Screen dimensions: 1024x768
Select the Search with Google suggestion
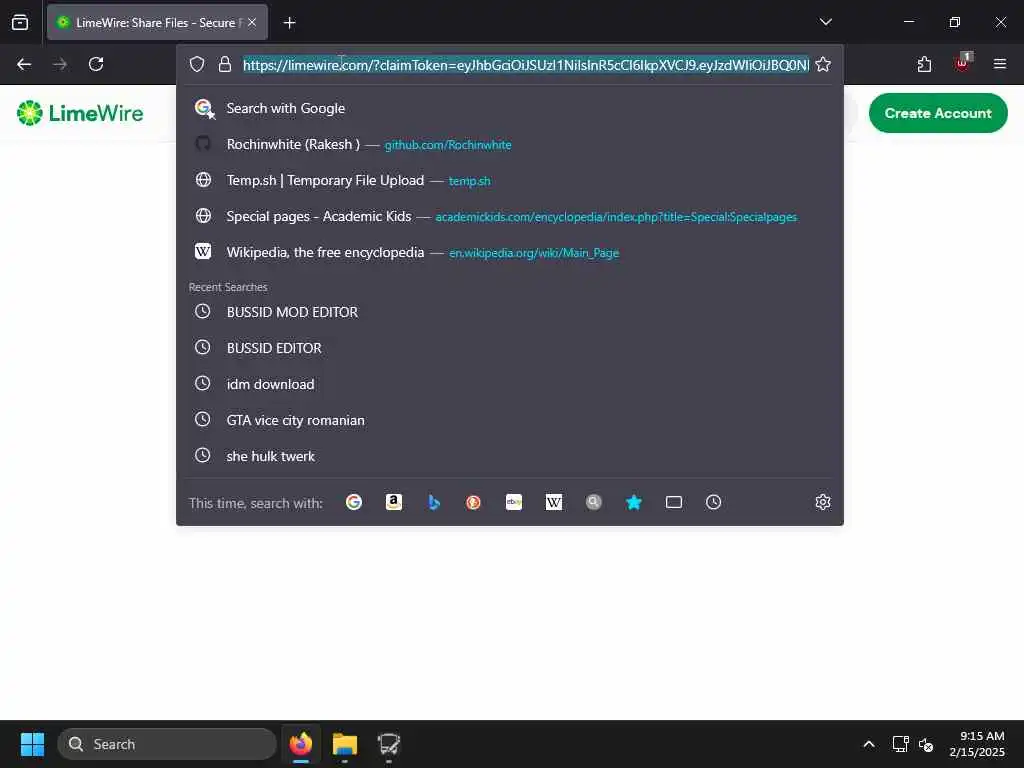coord(509,108)
